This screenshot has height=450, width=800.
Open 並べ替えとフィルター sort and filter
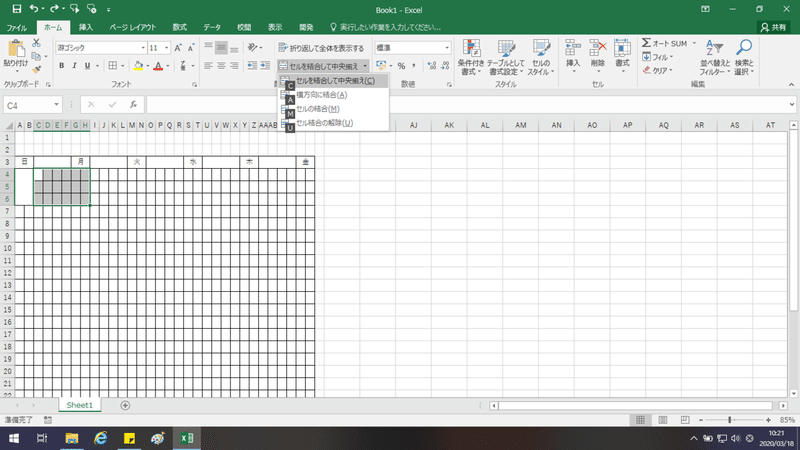pyautogui.click(x=715, y=58)
